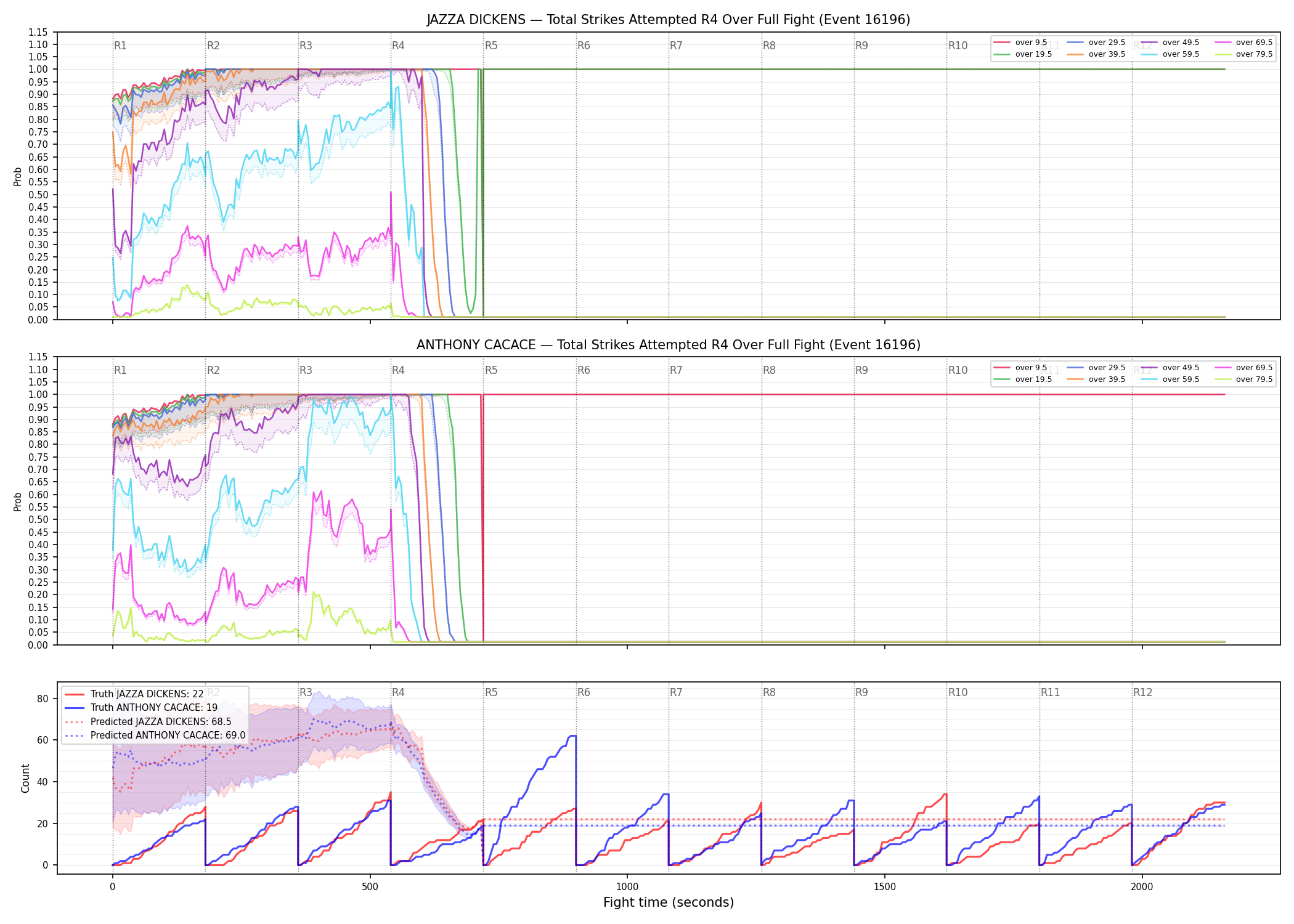The image size is (1294, 924).
Task: Click the 1000 tick on the x-axis
Action: [x=627, y=887]
